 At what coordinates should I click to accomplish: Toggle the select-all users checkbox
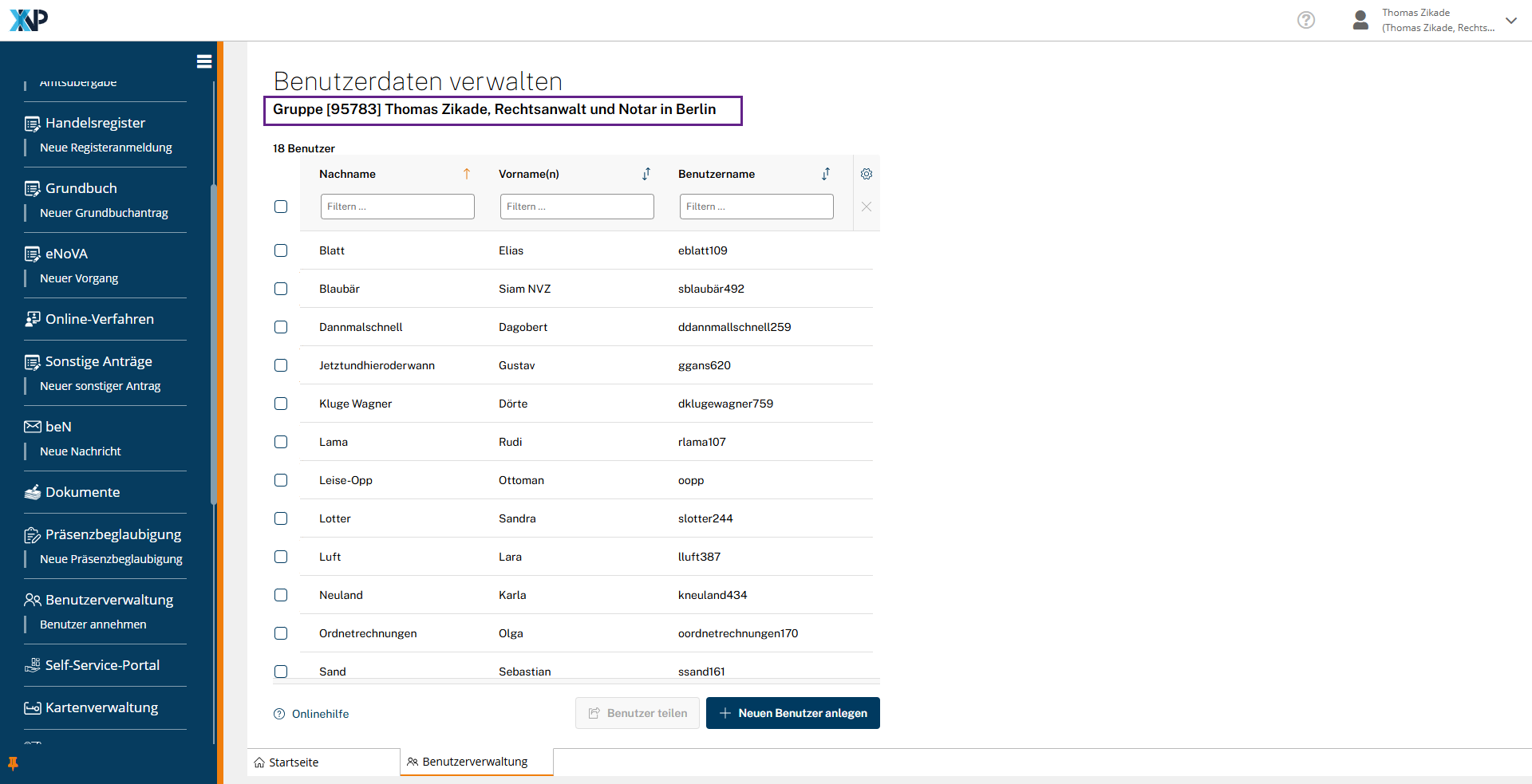coord(281,207)
